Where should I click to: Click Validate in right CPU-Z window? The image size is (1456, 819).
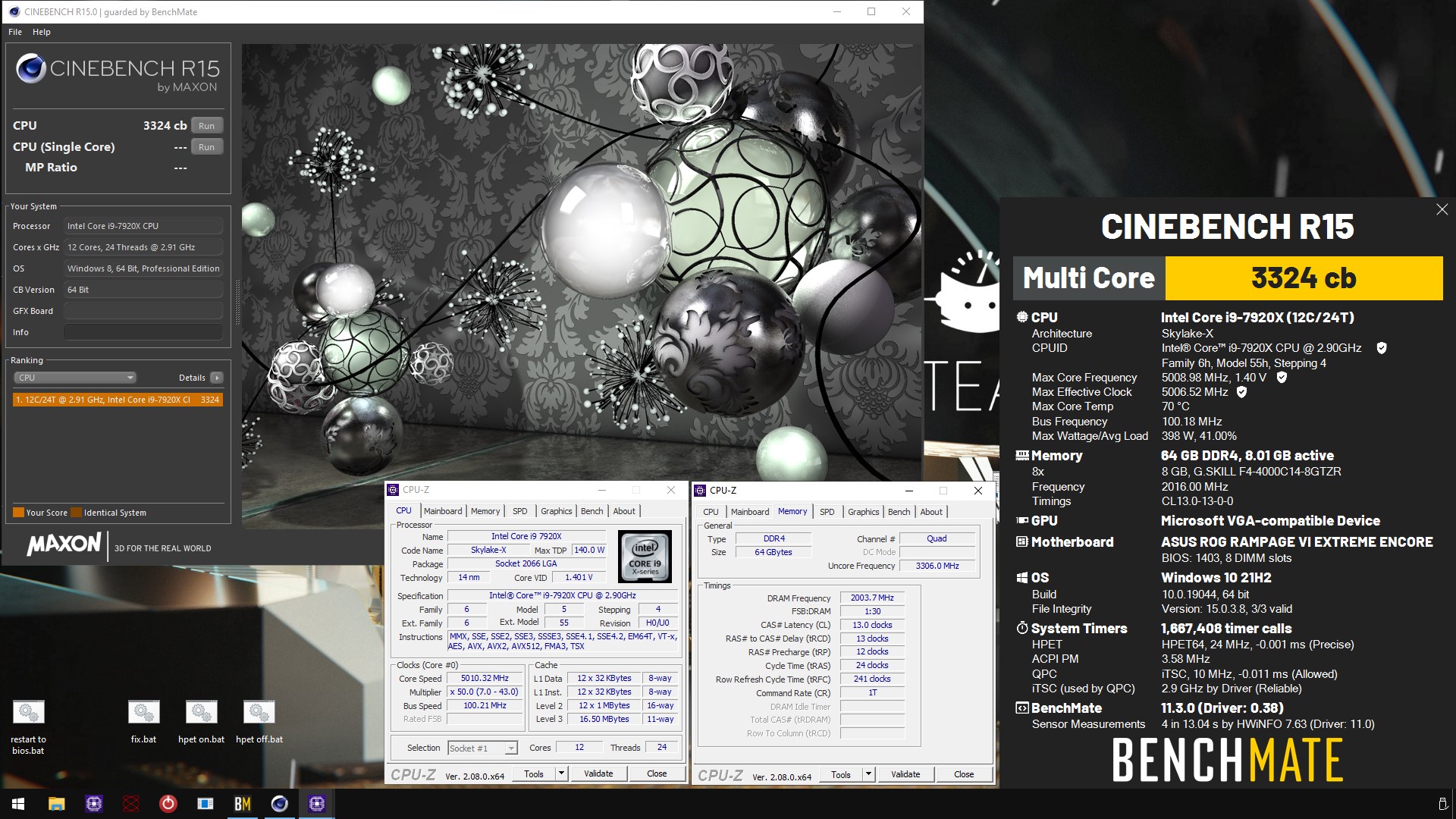click(x=905, y=774)
